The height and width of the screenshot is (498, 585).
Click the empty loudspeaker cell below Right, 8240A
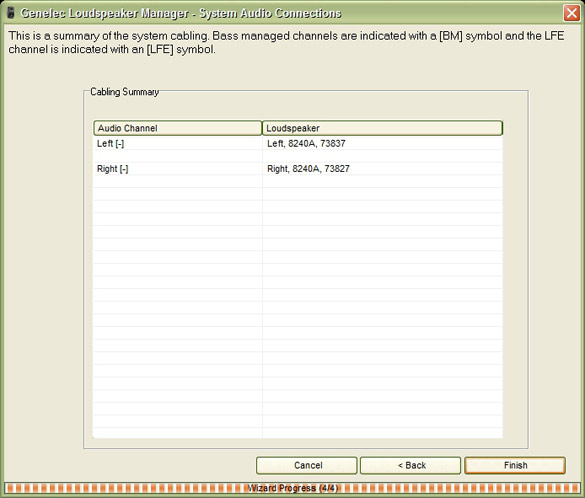[383, 181]
